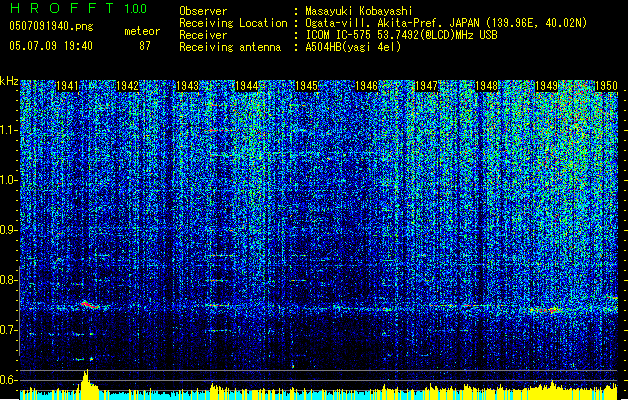Click the 1948 time marker
Viewport: 629px width, 400px height.
pos(486,86)
